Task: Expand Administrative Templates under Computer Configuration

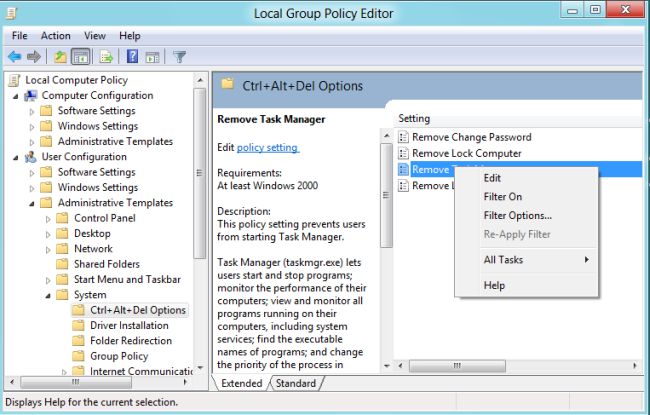Action: pos(32,142)
